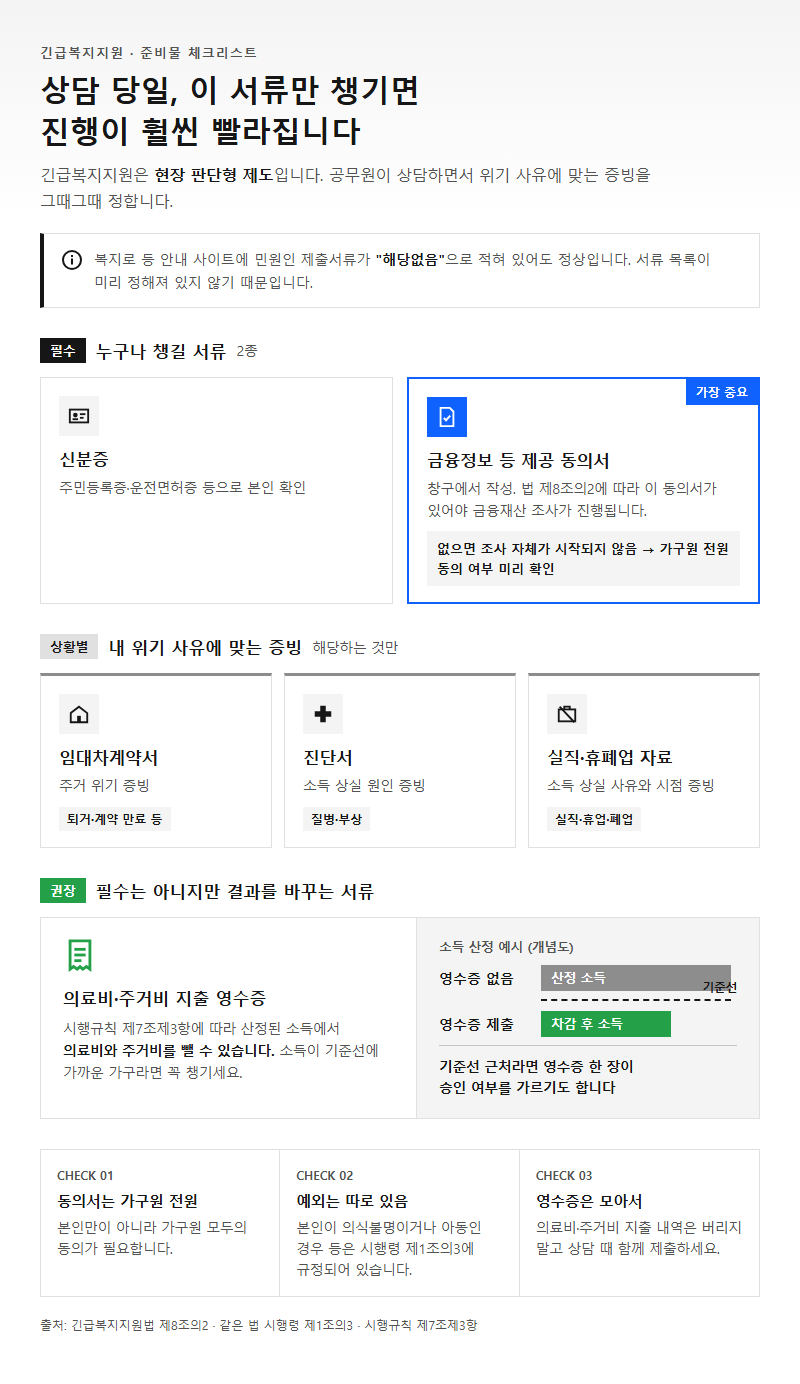Screen dimensions: 800x1384
Task: Click the CHECK 03 label
Action: pos(564,1176)
